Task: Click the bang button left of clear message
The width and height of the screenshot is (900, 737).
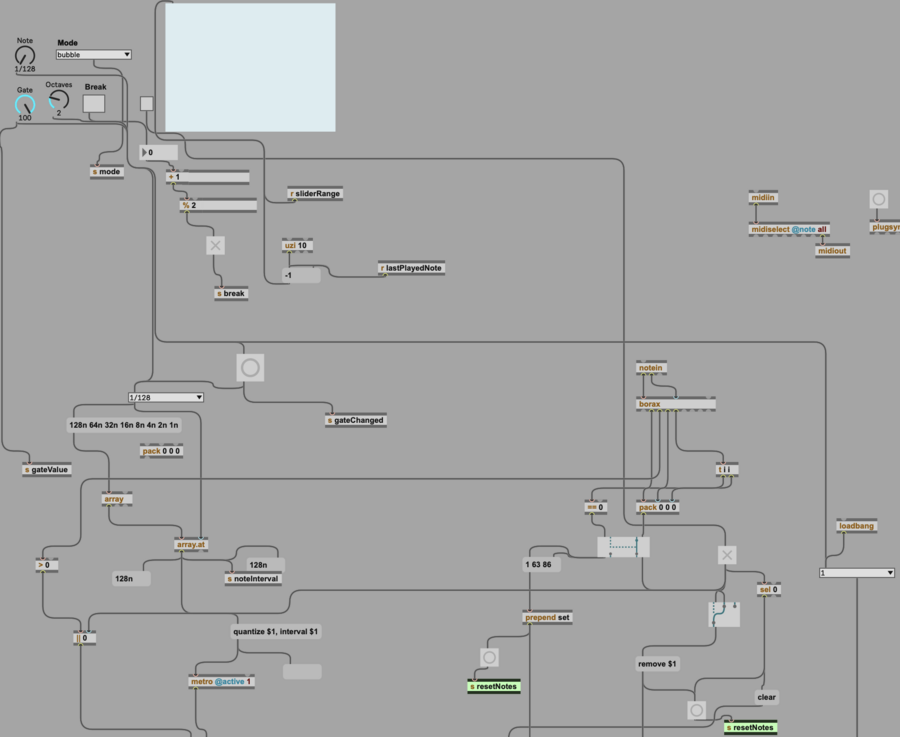Action: (x=696, y=710)
